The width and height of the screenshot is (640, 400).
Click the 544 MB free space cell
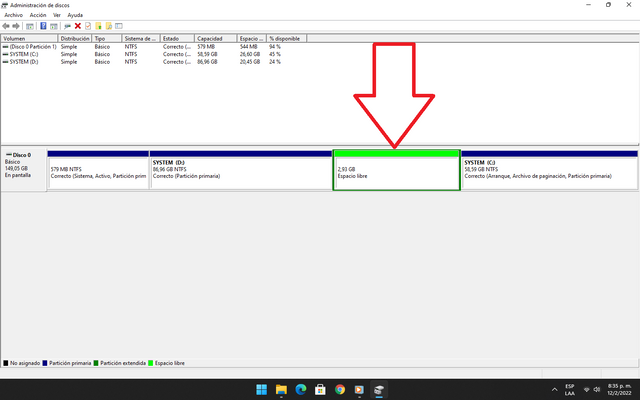[249, 47]
